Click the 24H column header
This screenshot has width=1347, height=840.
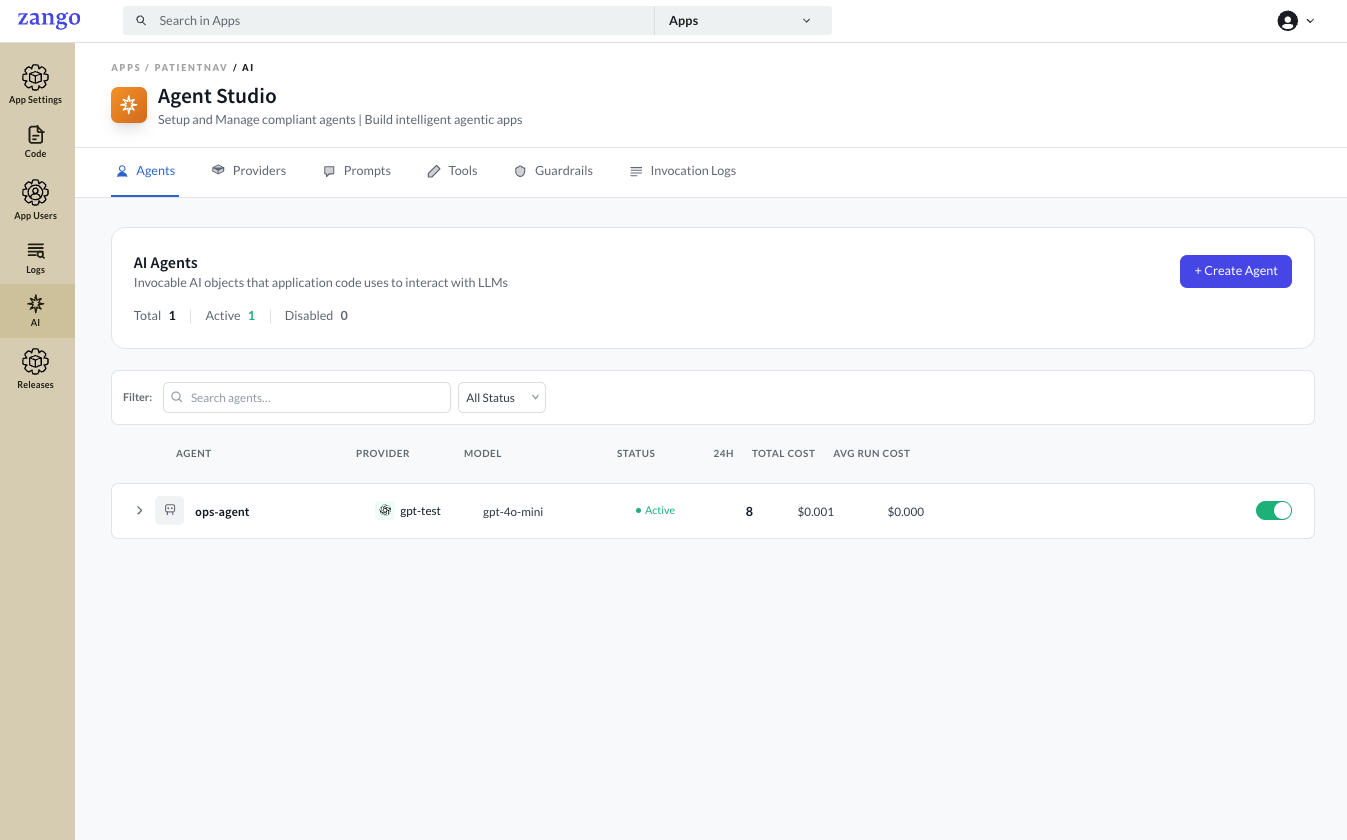(724, 453)
